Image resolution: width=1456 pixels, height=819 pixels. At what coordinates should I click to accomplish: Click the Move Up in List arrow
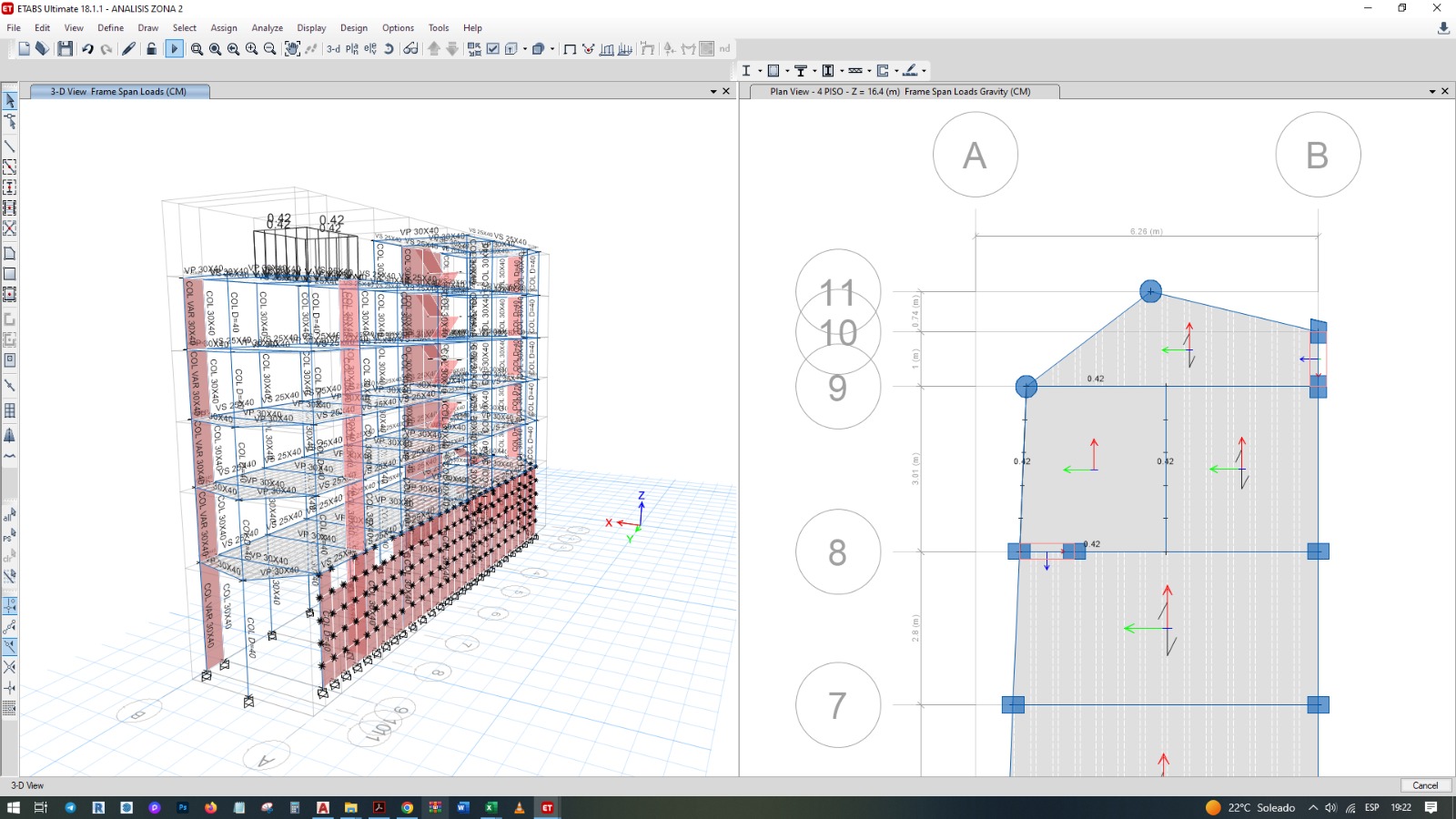[x=434, y=49]
